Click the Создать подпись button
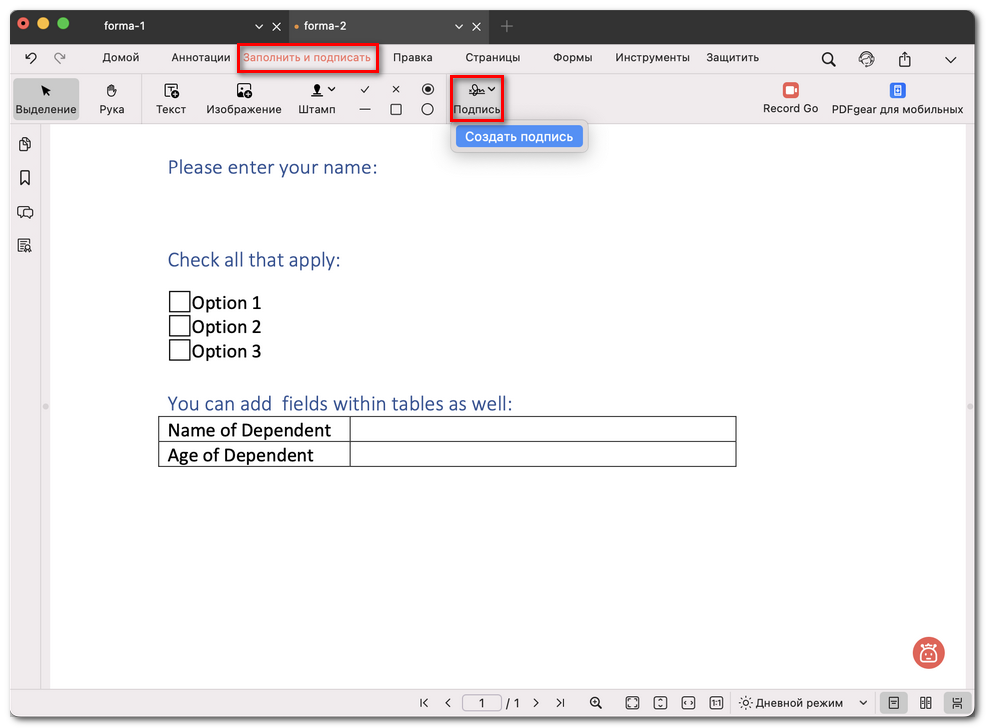The height and width of the screenshot is (728, 986). [x=519, y=136]
